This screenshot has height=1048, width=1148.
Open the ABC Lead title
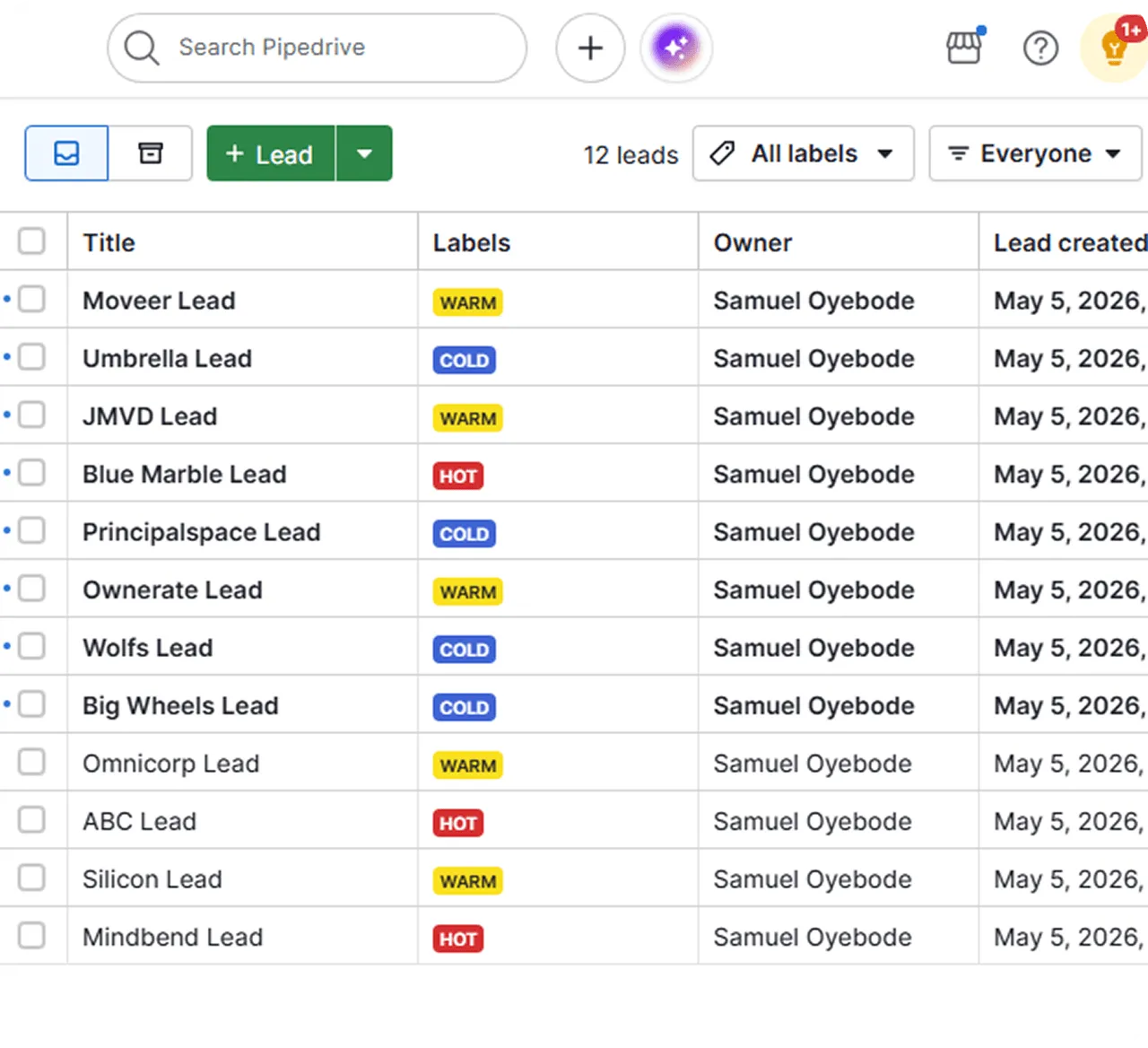click(x=139, y=821)
